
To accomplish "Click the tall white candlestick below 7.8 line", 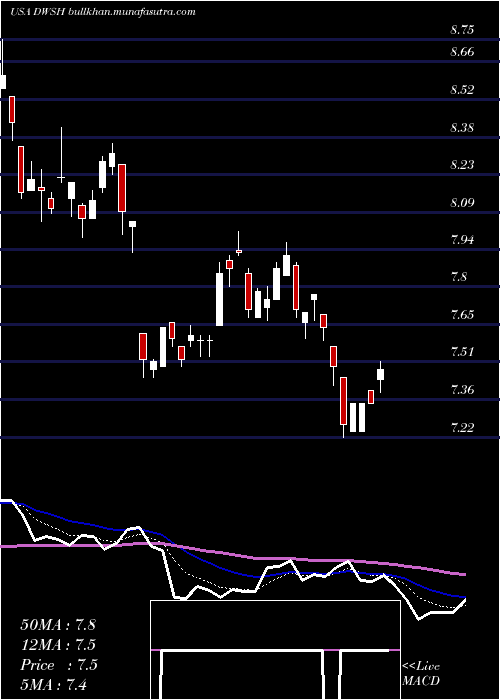I will pyautogui.click(x=220, y=299).
